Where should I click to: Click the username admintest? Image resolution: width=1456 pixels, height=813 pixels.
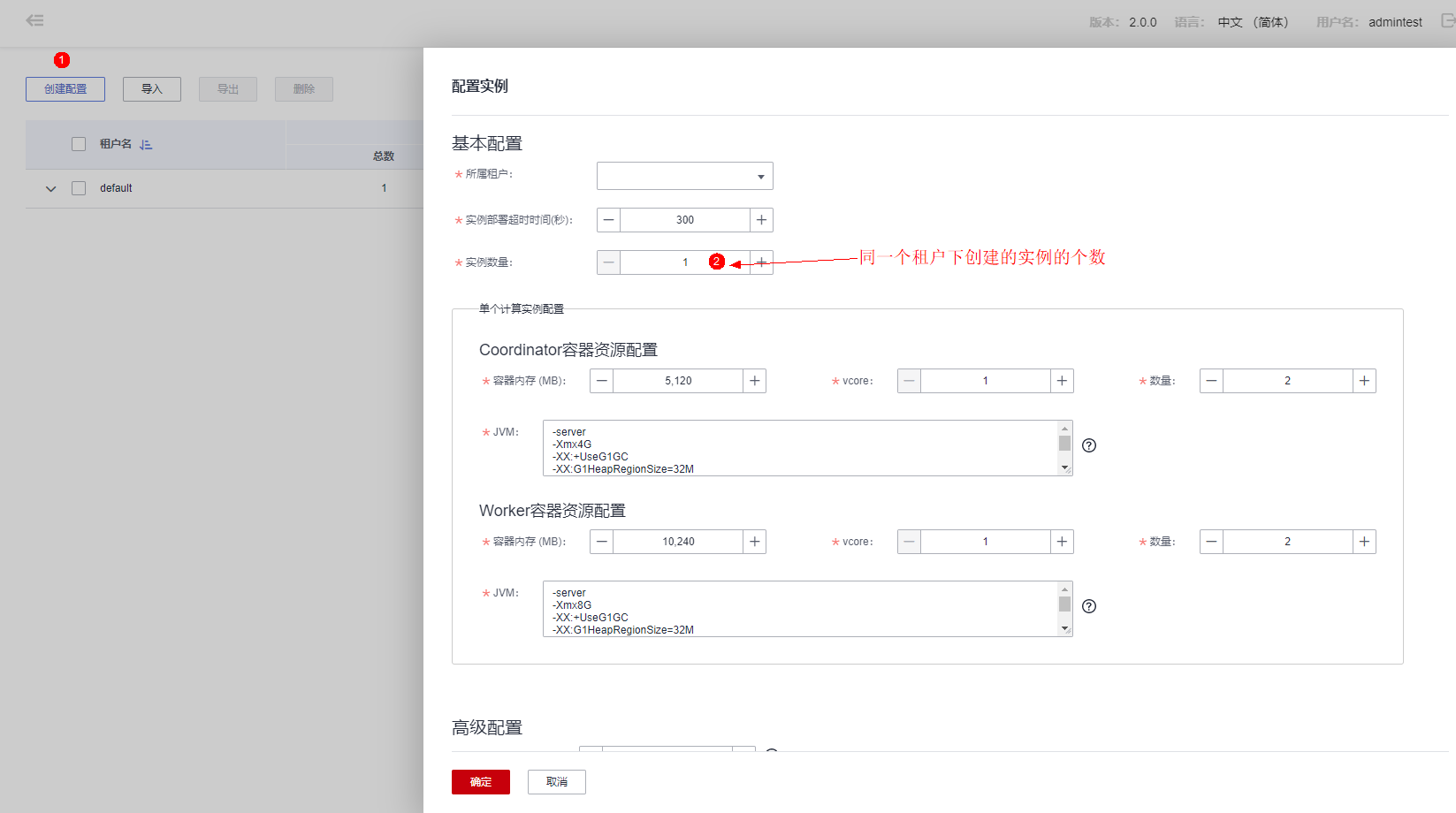1395,22
